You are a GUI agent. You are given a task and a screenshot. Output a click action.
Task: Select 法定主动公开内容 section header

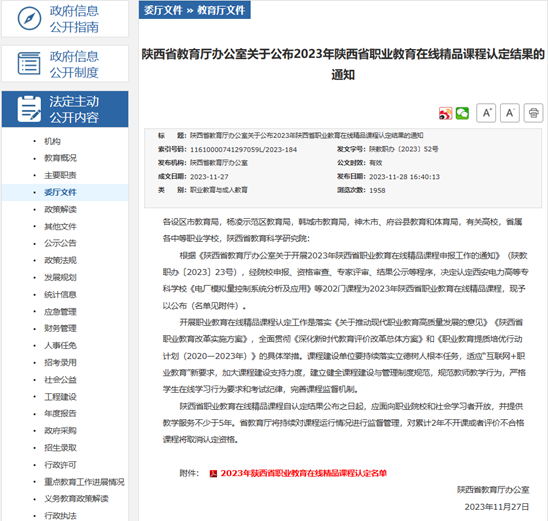tap(65, 109)
